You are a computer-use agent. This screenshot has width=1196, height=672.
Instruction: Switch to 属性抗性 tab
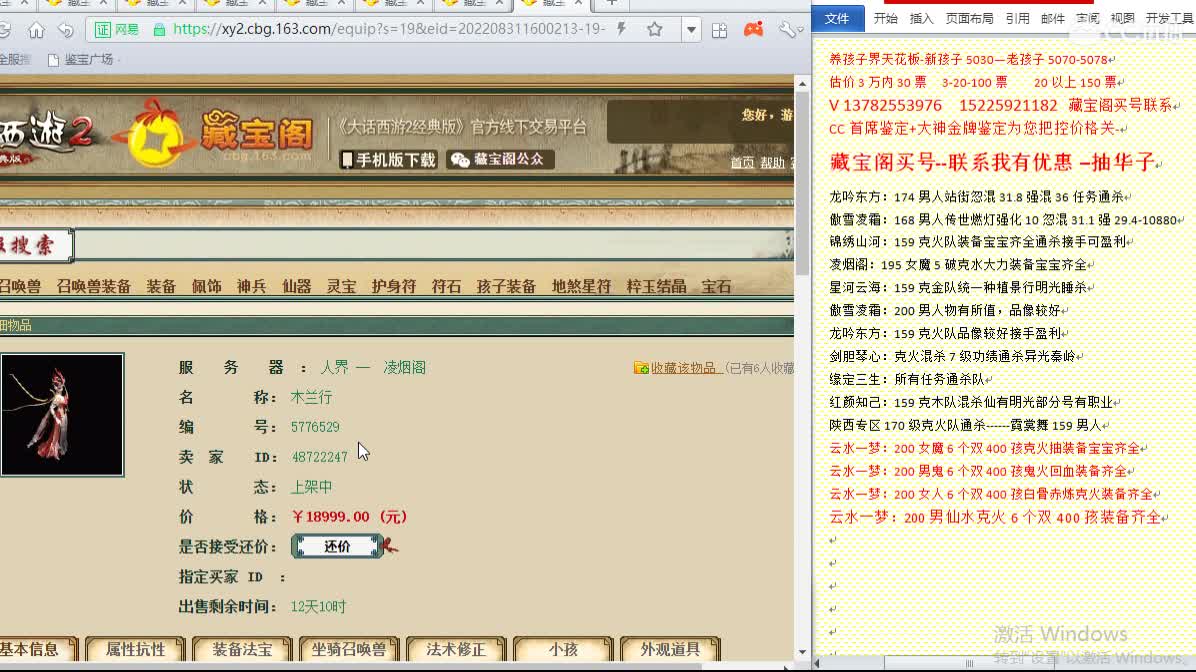(136, 649)
